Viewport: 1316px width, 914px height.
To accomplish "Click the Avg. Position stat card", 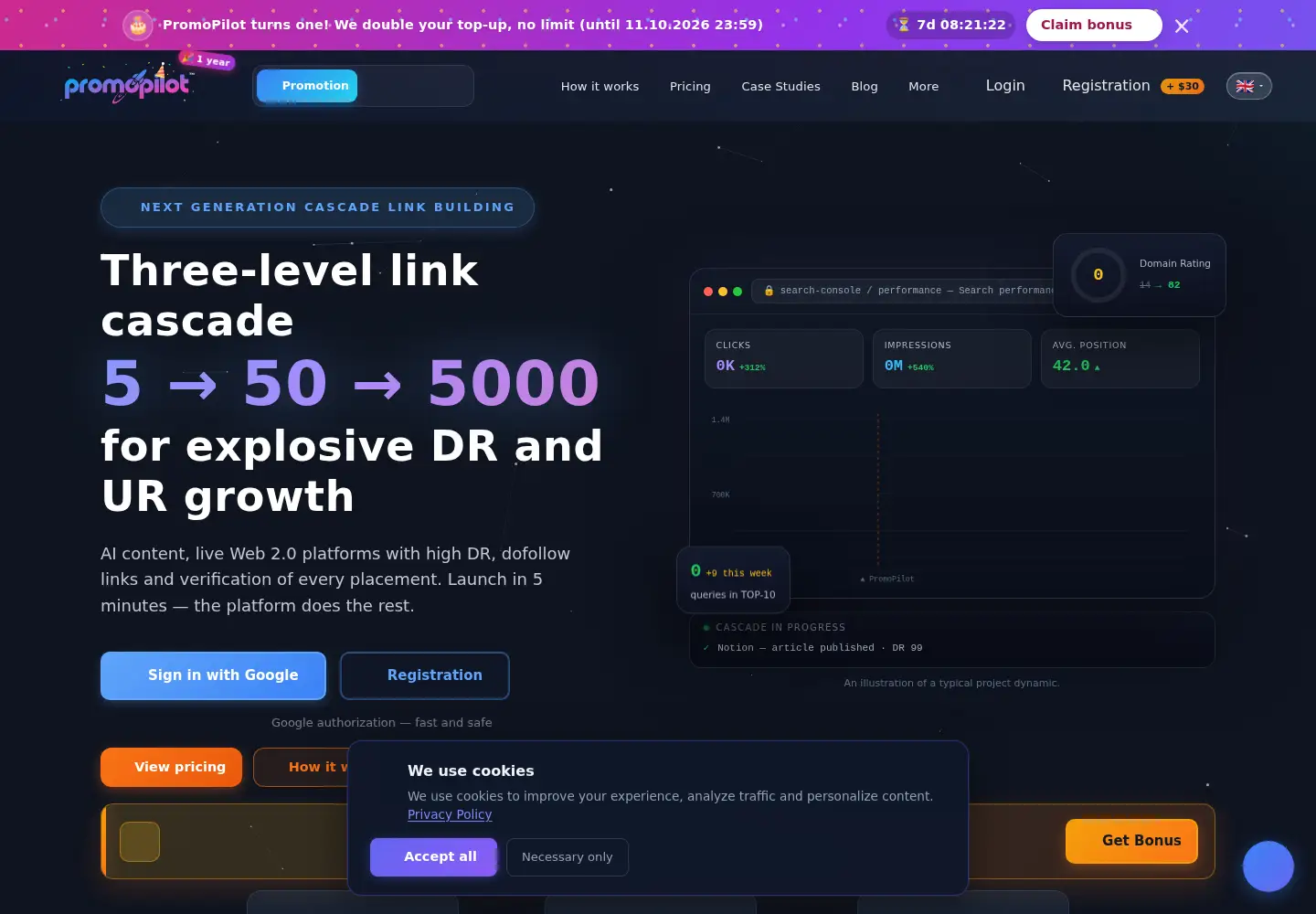I will (x=1120, y=358).
